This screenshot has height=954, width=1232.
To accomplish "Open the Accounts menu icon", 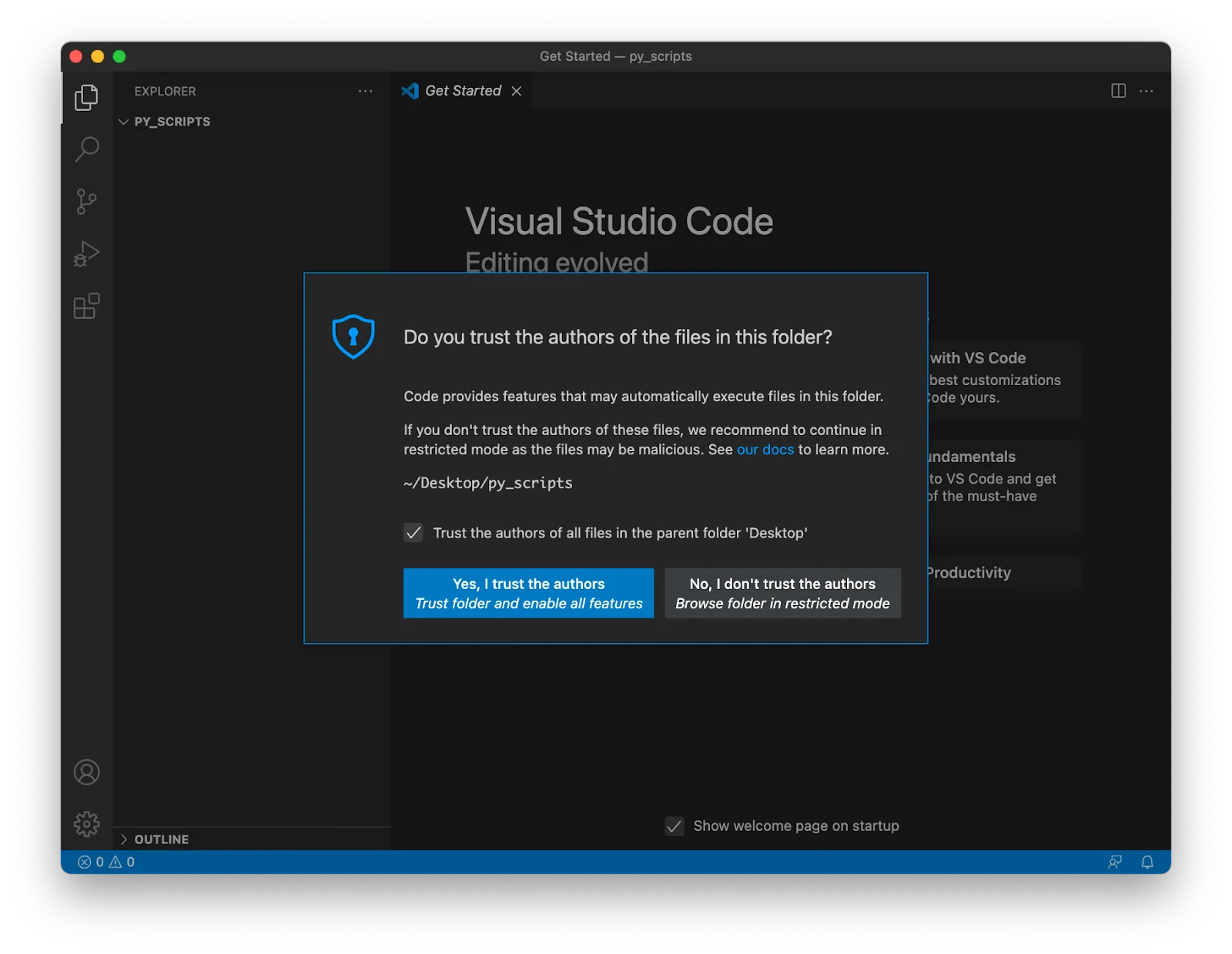I will 86,772.
